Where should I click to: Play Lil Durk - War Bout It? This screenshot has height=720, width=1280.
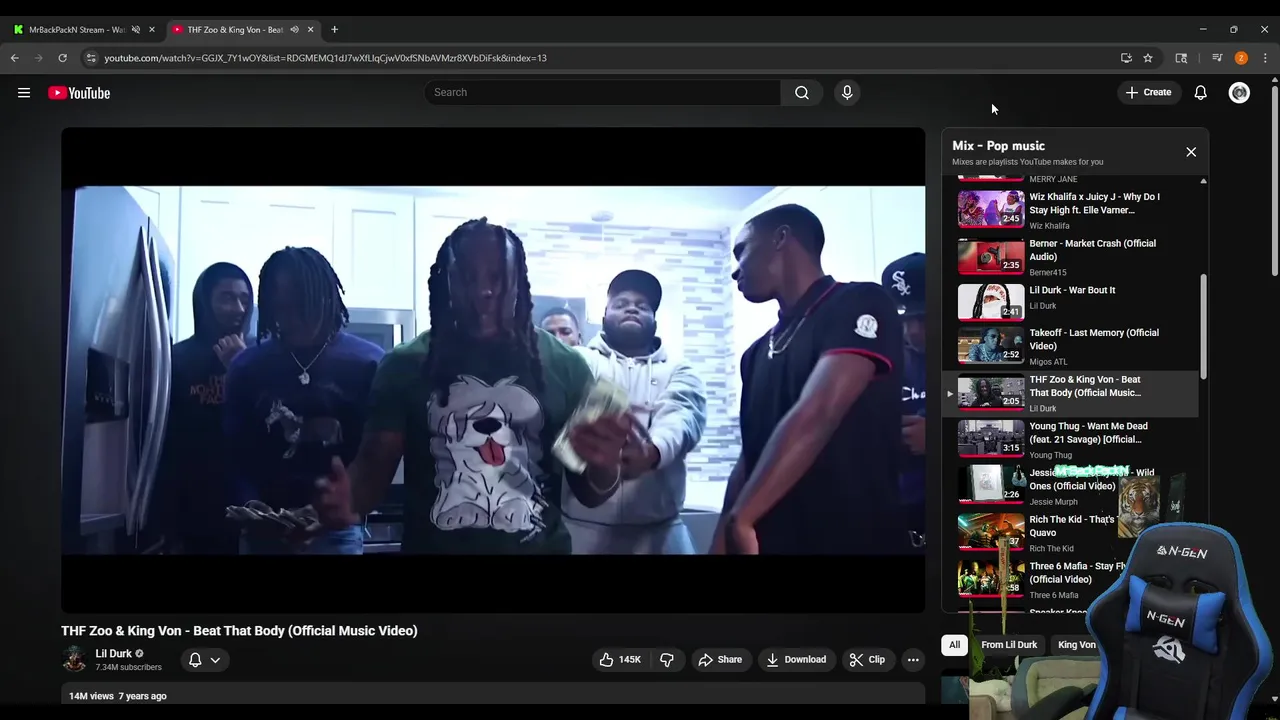(x=1071, y=302)
